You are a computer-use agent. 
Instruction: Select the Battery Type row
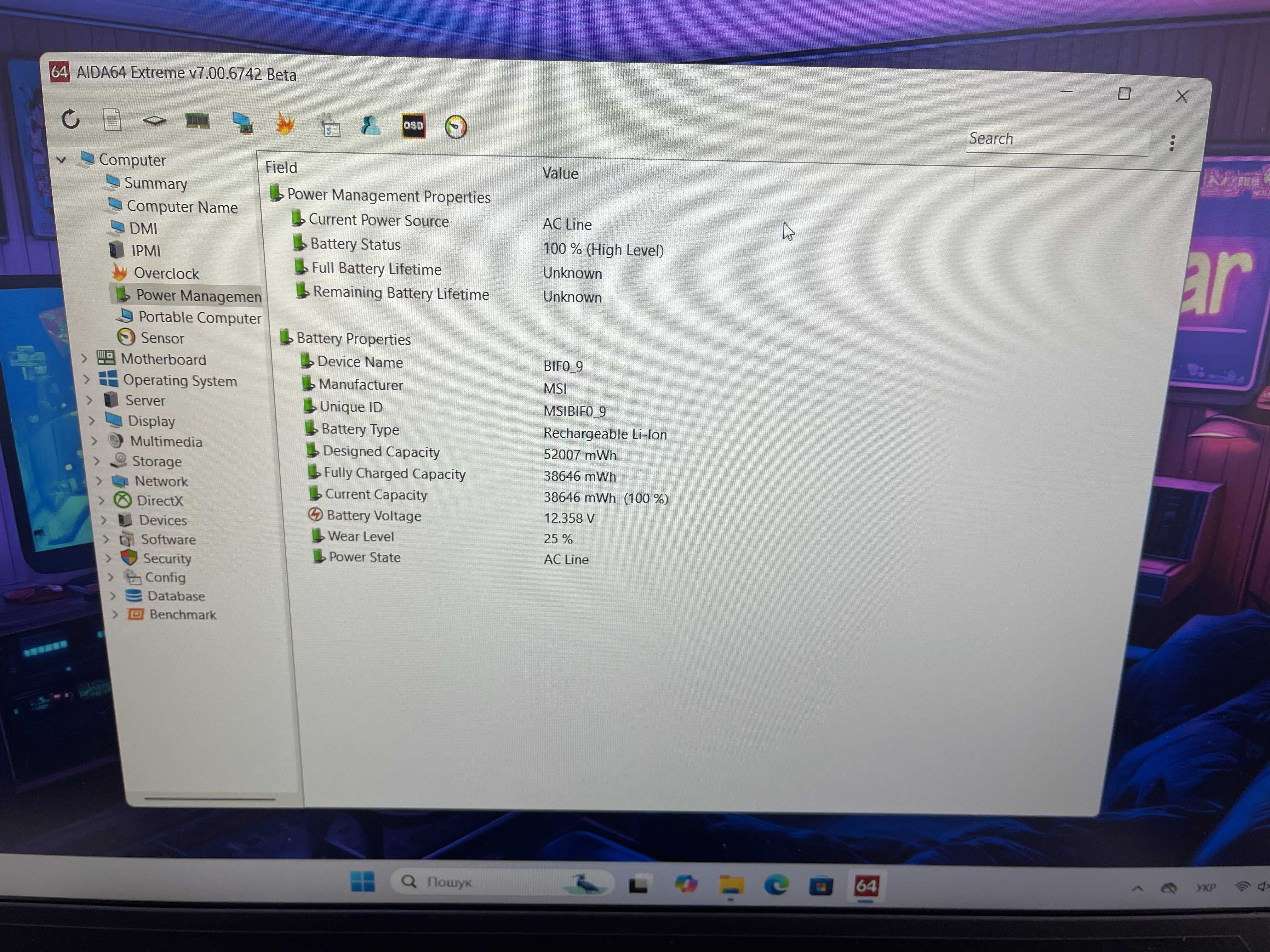click(486, 431)
